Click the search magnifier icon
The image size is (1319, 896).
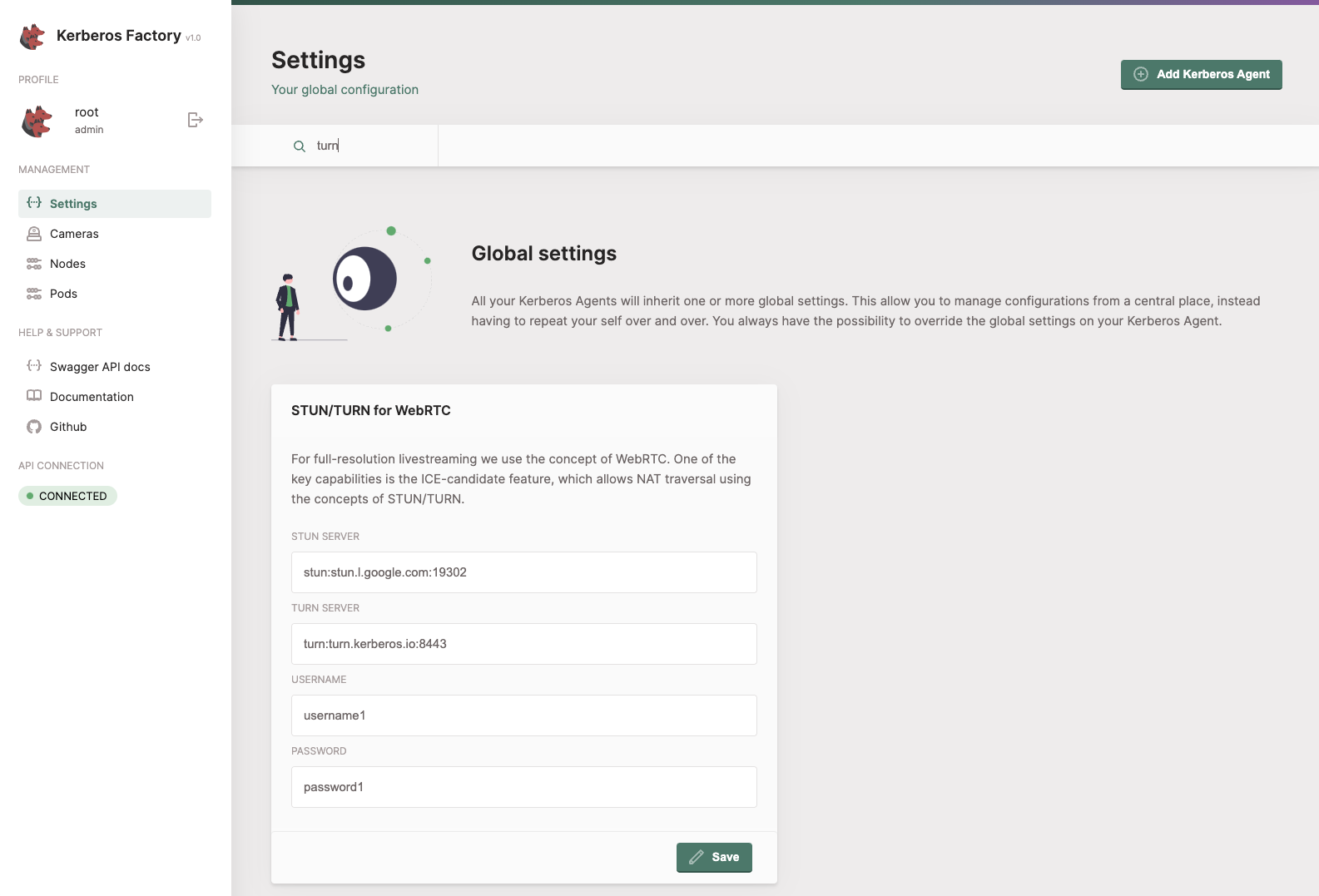[x=300, y=146]
